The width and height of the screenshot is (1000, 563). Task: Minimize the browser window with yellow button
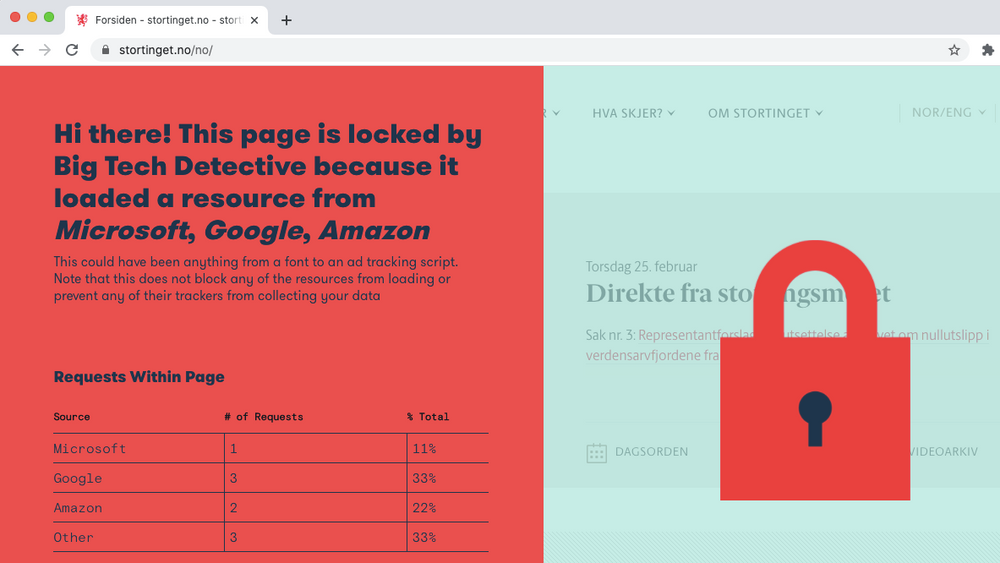pos(32,17)
